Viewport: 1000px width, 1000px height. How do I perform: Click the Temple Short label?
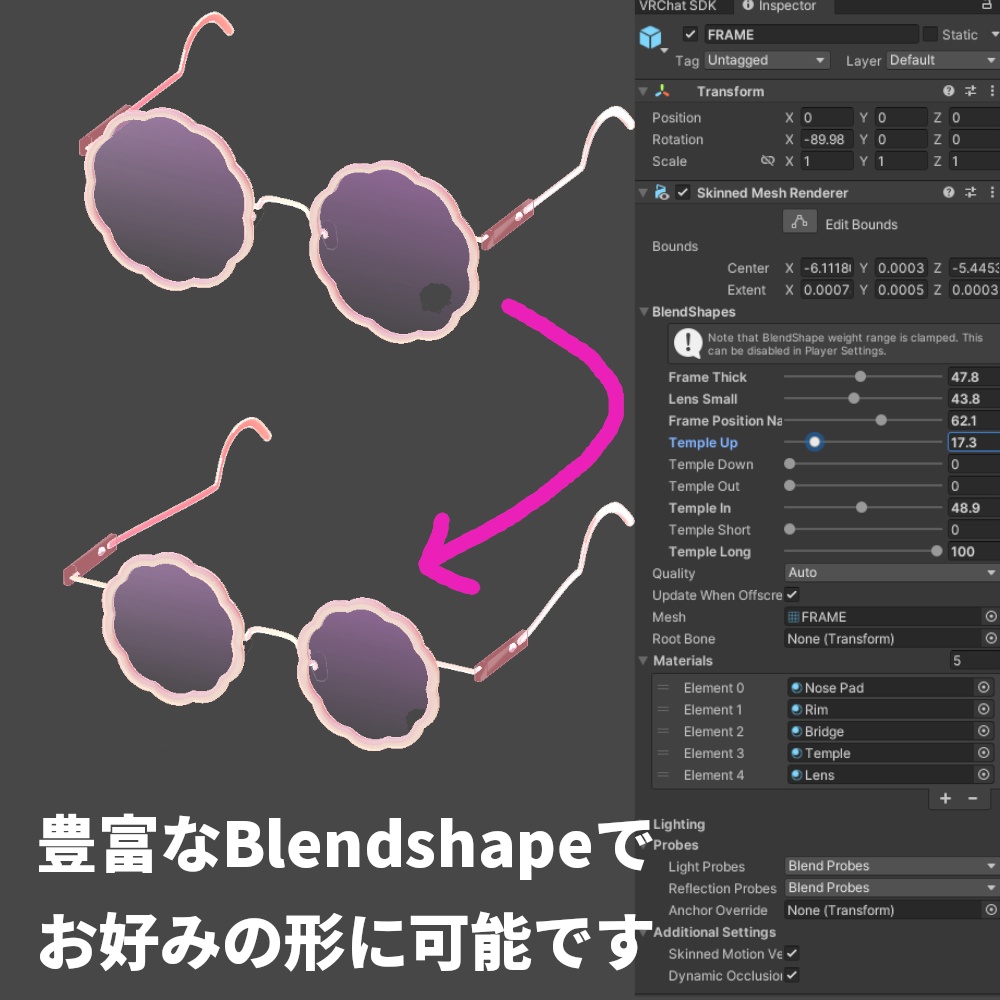point(709,529)
